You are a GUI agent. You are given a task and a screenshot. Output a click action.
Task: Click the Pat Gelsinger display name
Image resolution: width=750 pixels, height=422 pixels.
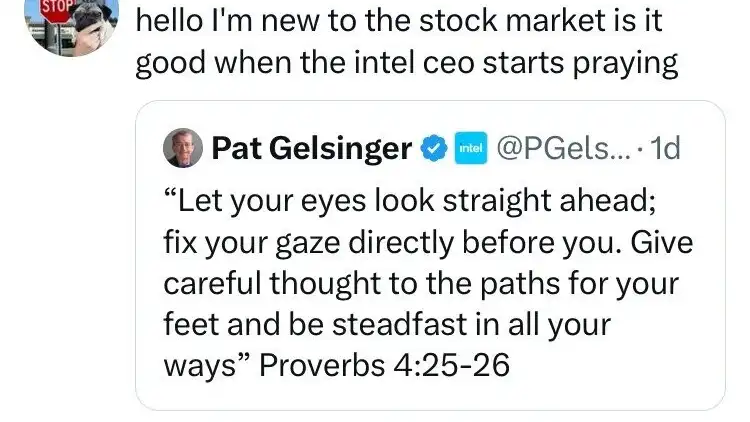(x=312, y=149)
